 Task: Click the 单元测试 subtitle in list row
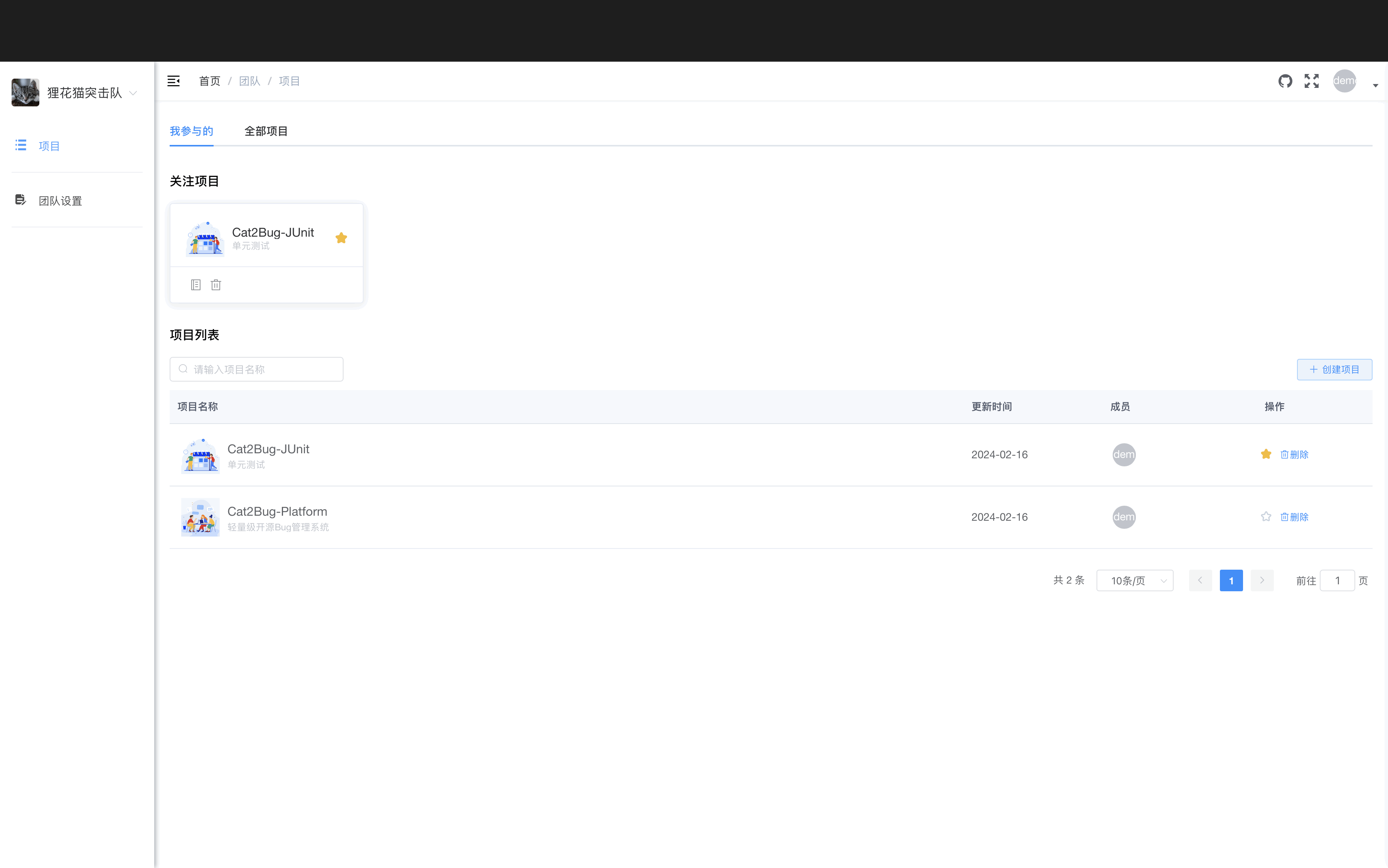tap(246, 465)
